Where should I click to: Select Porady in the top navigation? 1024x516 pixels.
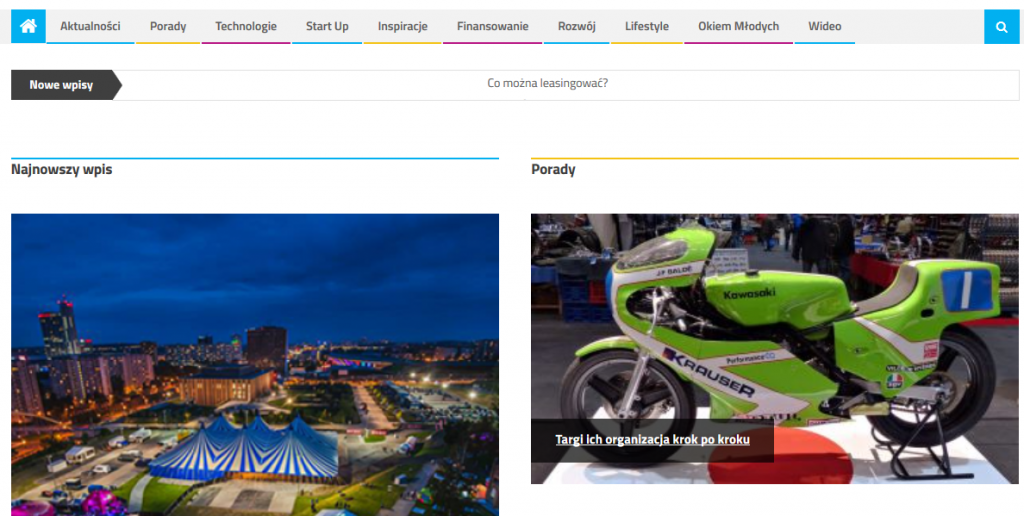tap(168, 27)
